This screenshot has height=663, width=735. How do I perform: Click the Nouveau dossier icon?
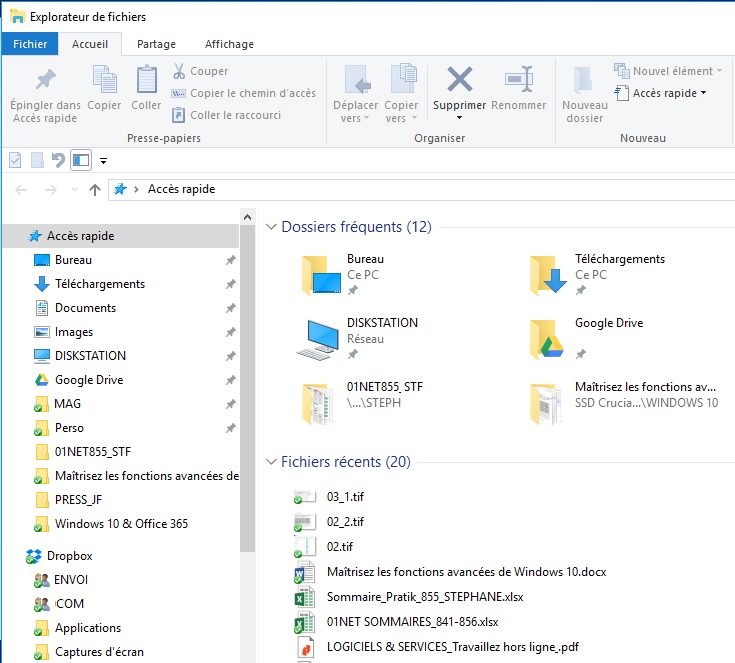click(x=584, y=80)
